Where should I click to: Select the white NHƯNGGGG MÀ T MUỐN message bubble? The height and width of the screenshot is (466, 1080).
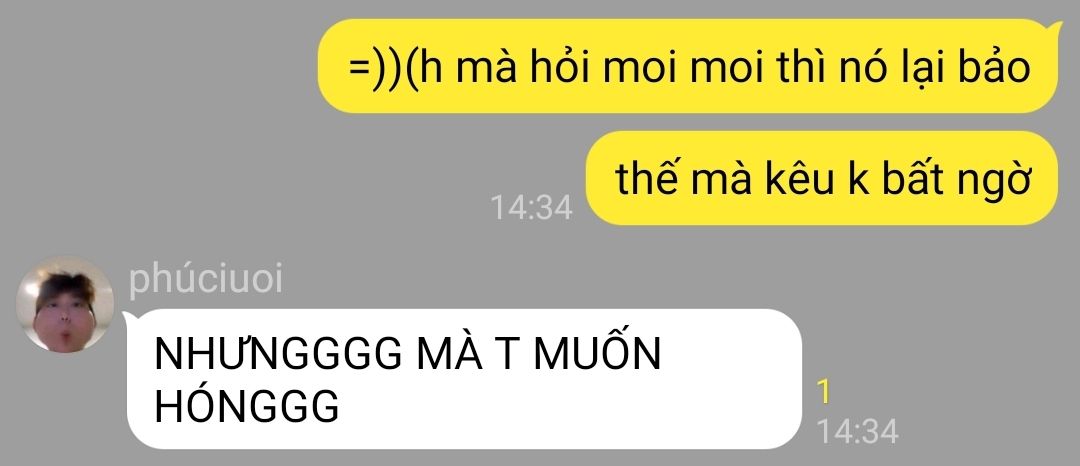[x=464, y=379]
